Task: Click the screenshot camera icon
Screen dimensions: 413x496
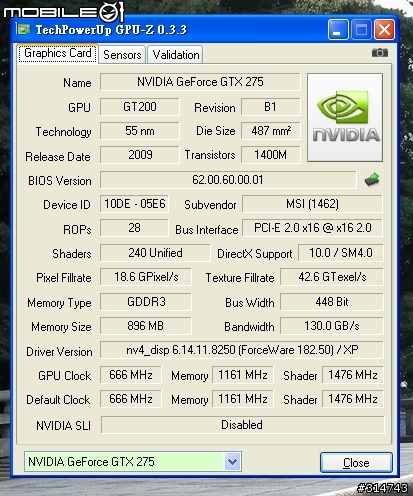Action: tap(380, 53)
